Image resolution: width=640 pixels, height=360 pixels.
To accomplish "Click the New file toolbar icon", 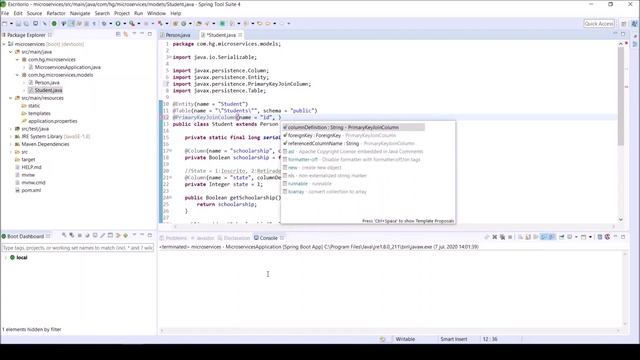I will coord(4,24).
